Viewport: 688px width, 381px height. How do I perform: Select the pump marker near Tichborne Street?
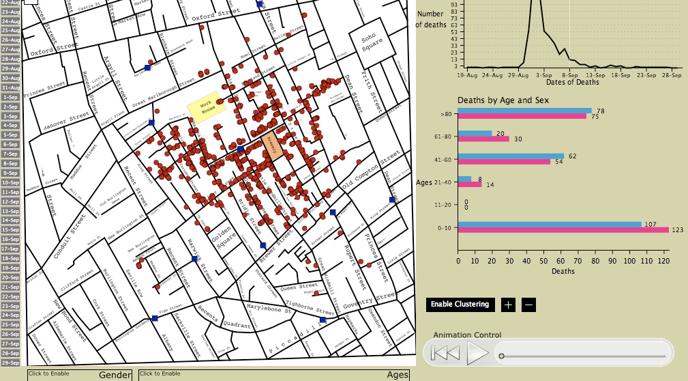pyautogui.click(x=323, y=320)
